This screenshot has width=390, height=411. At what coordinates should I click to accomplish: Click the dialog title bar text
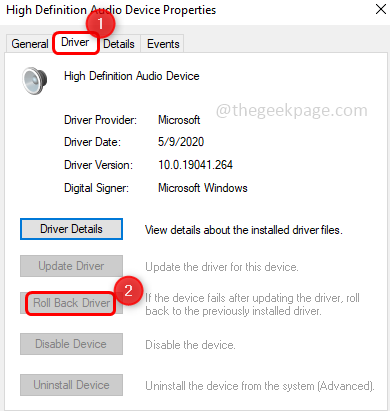pos(111,10)
